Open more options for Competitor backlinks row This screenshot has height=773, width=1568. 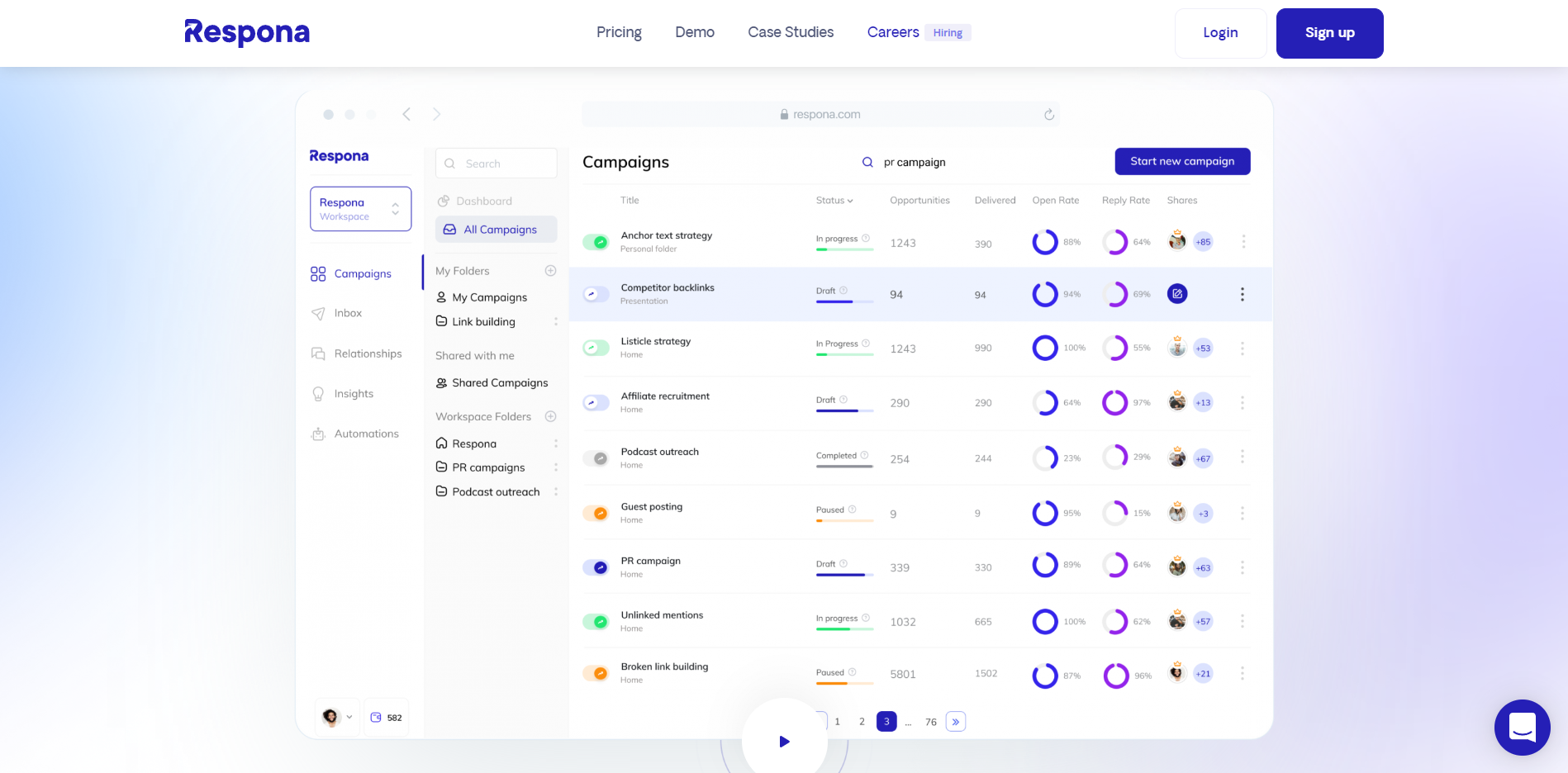[x=1242, y=294]
